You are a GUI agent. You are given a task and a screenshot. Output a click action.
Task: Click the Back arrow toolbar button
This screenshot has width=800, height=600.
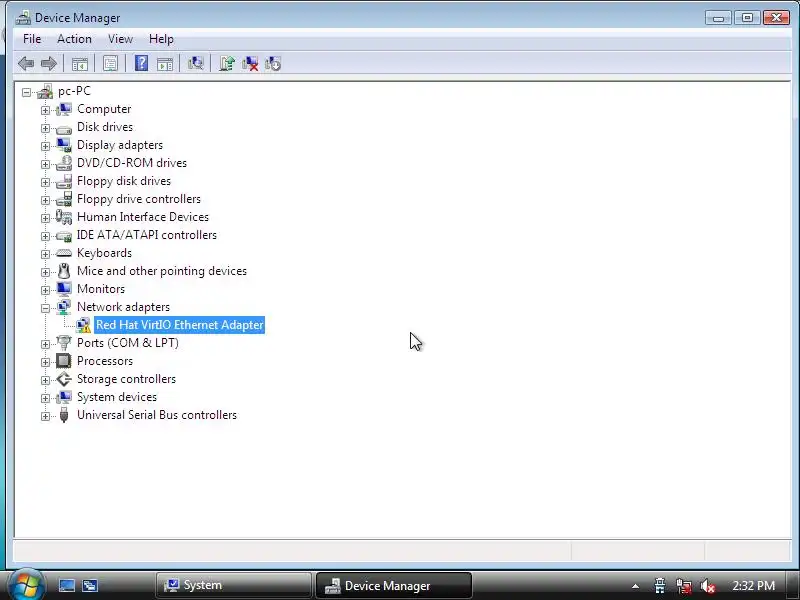tap(26, 64)
